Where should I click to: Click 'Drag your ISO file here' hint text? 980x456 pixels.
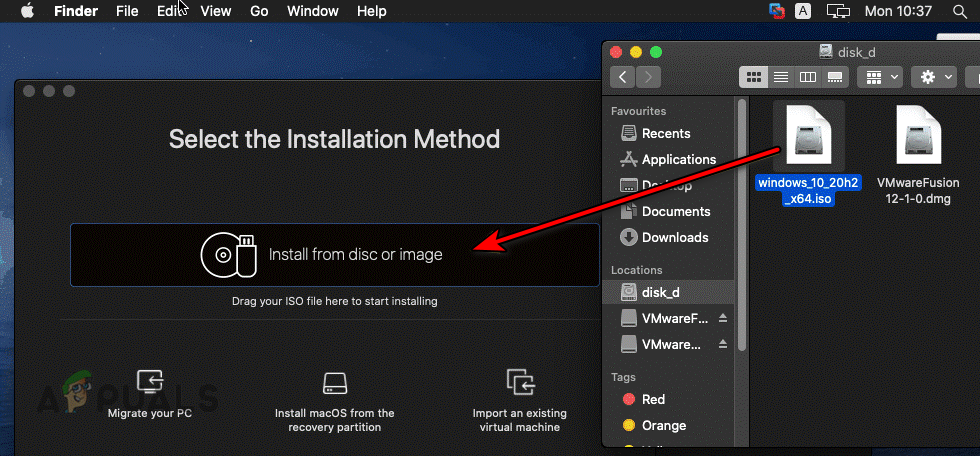click(334, 301)
